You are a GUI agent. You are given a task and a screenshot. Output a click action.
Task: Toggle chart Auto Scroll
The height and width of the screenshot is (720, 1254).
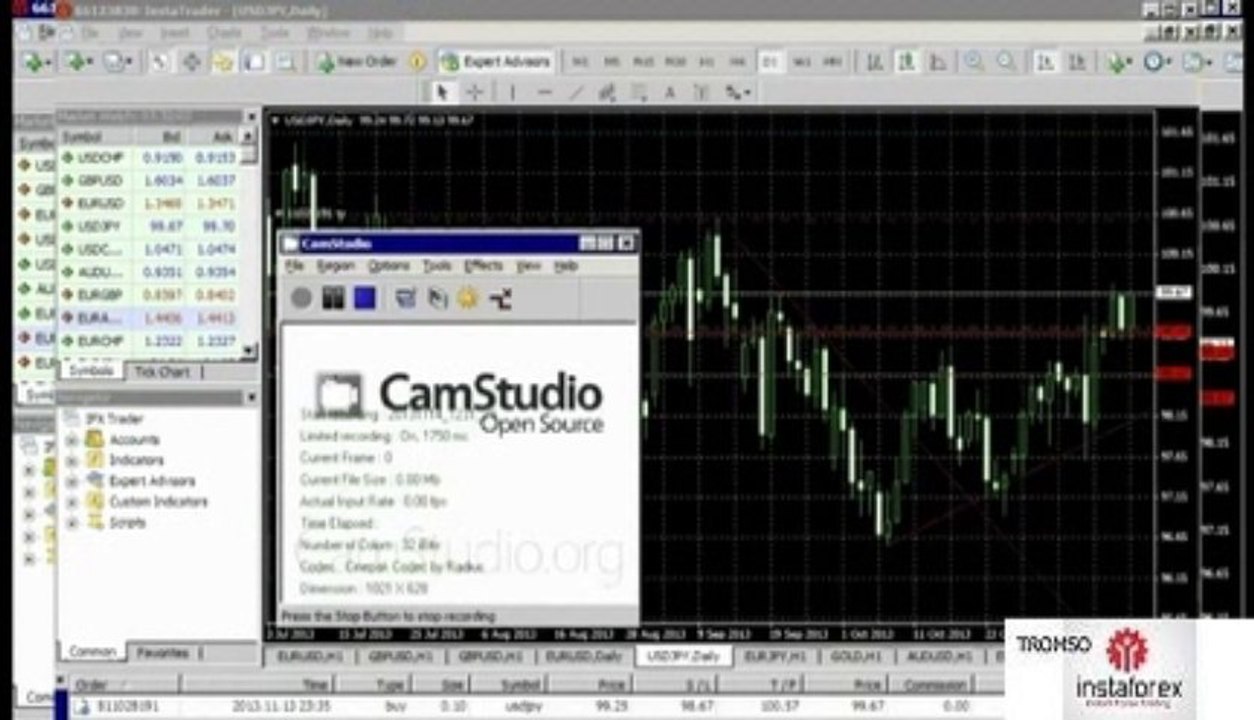click(1046, 62)
